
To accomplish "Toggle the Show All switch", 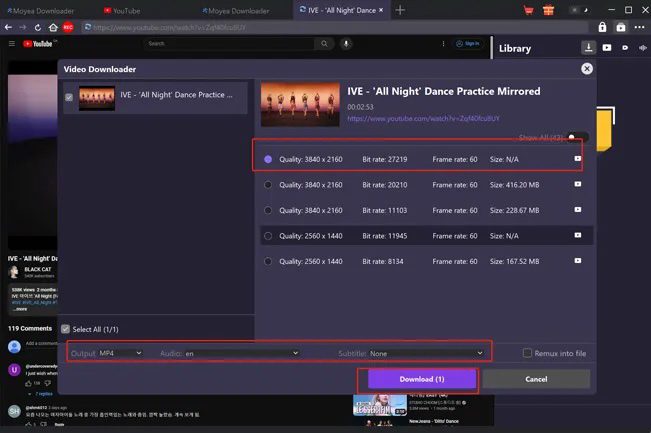I will pos(576,137).
